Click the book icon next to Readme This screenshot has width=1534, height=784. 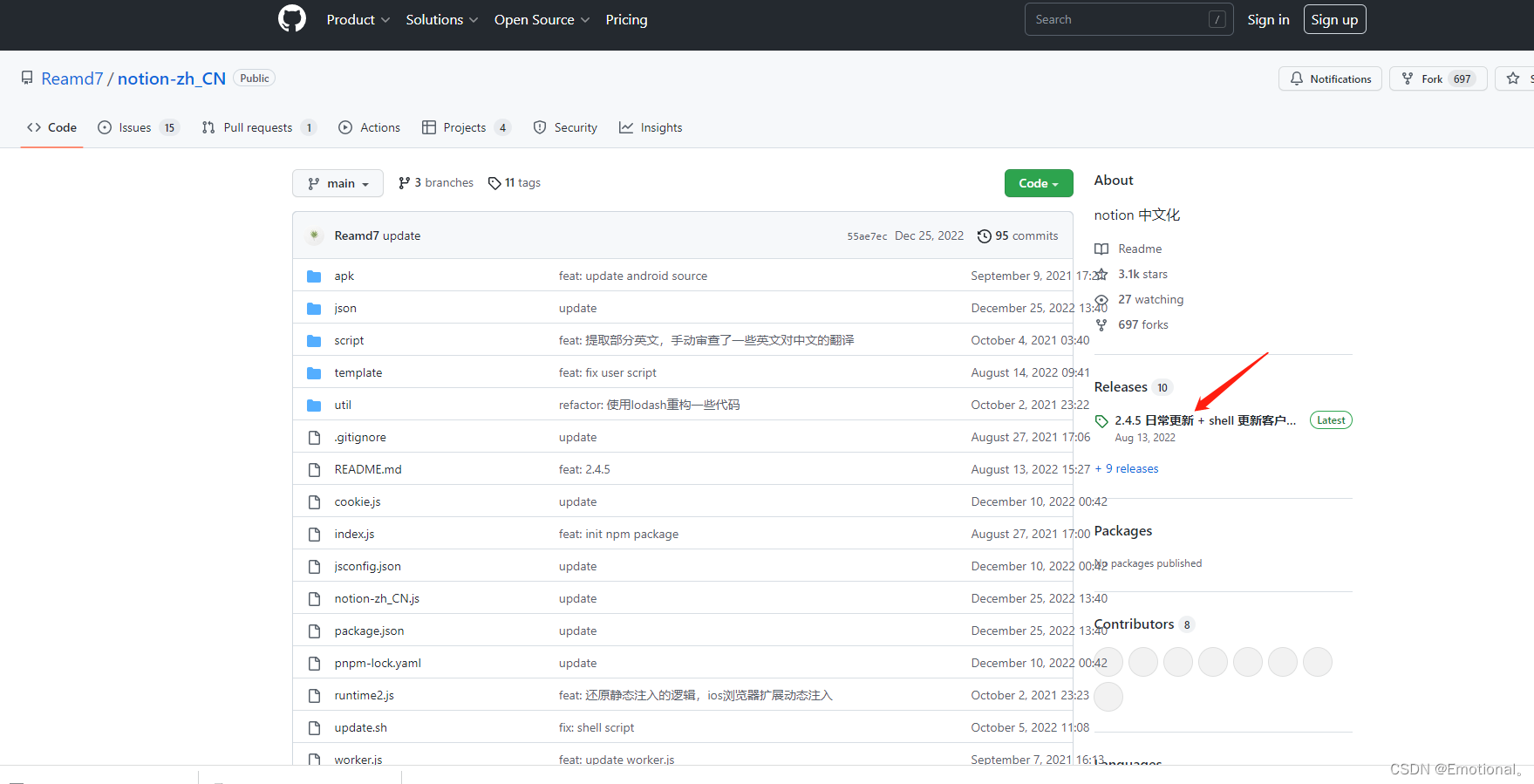[x=1101, y=249]
